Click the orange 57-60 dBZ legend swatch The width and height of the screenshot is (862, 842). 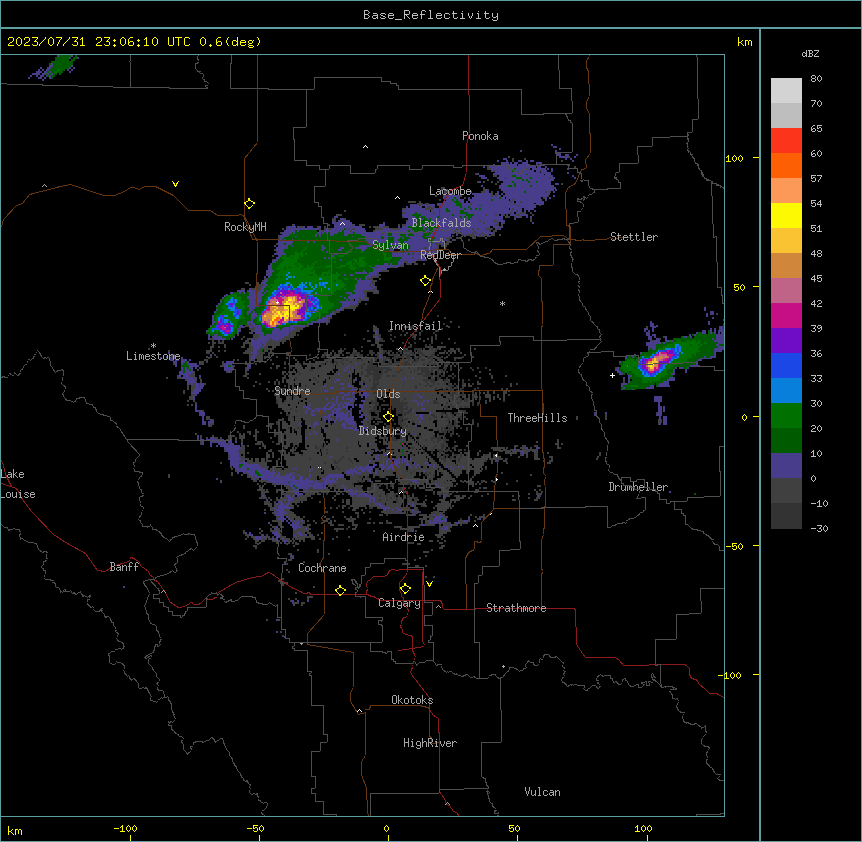pos(786,165)
